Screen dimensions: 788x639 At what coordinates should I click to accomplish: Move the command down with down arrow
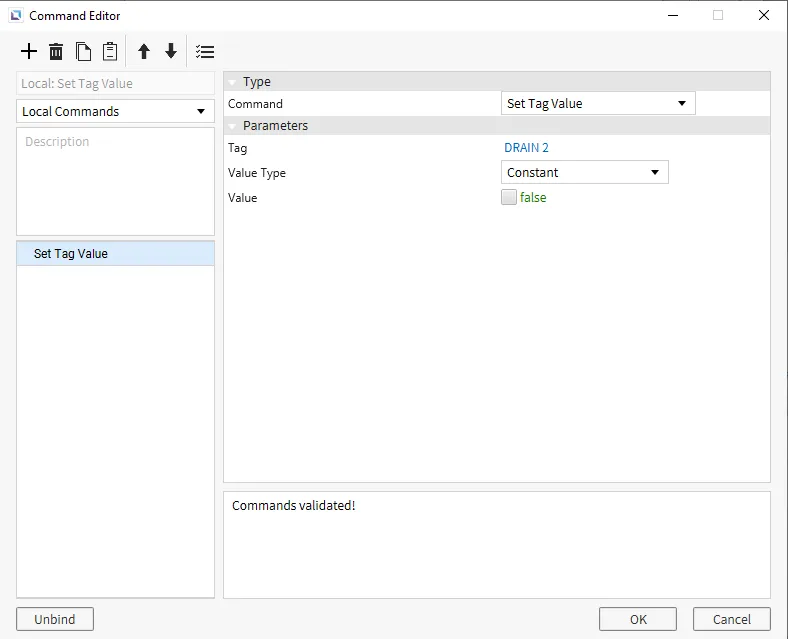click(171, 52)
